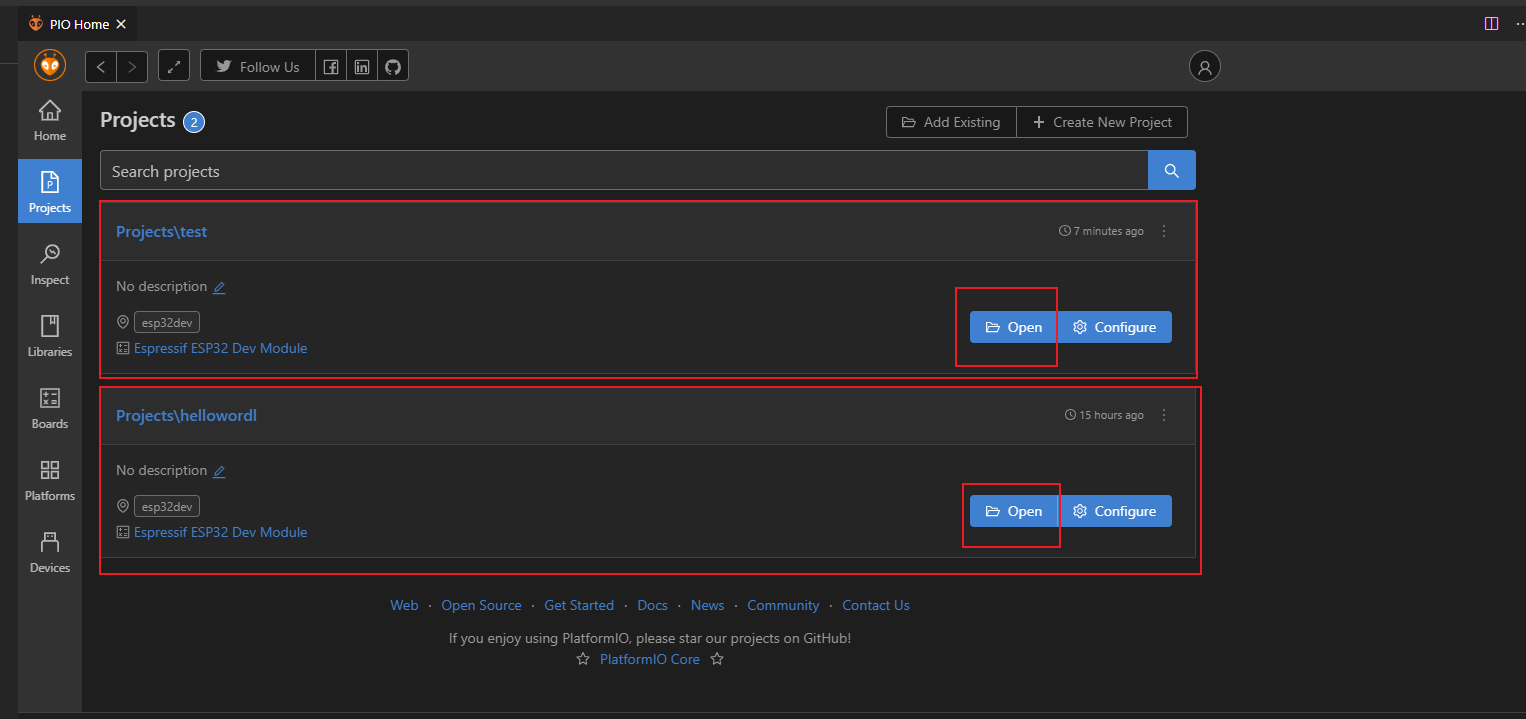This screenshot has height=719, width=1526.
Task: Go to Home in the sidebar
Action: [49, 121]
